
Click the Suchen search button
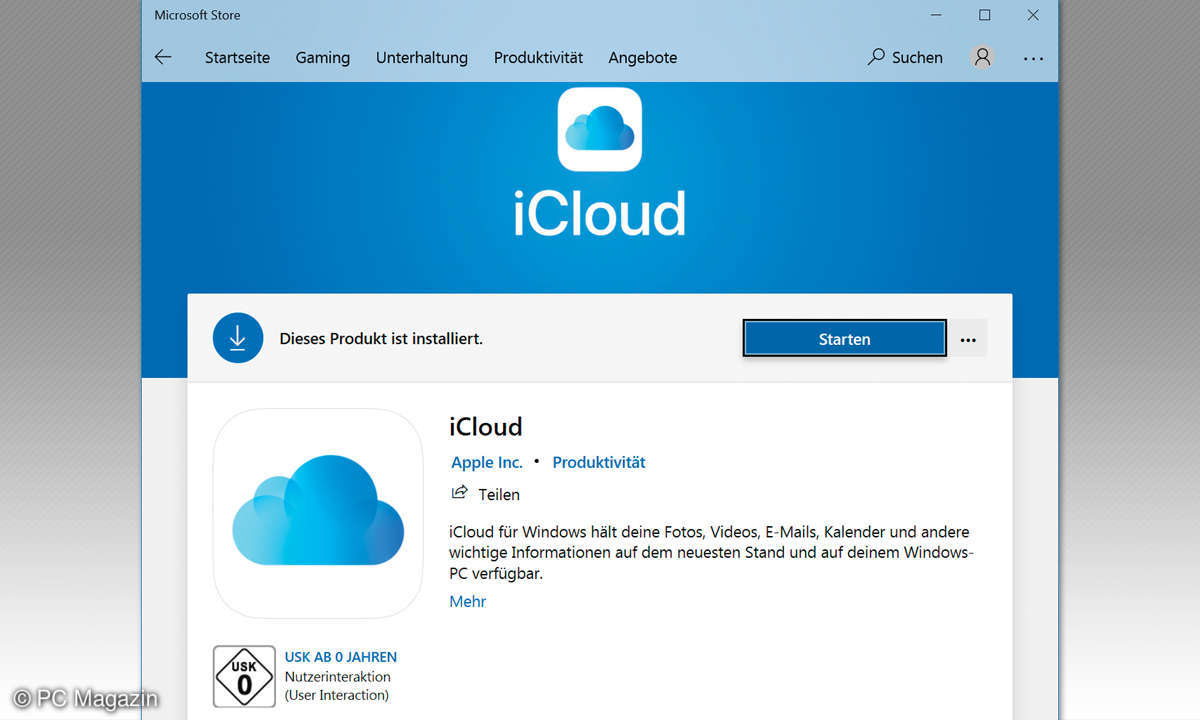click(x=905, y=57)
